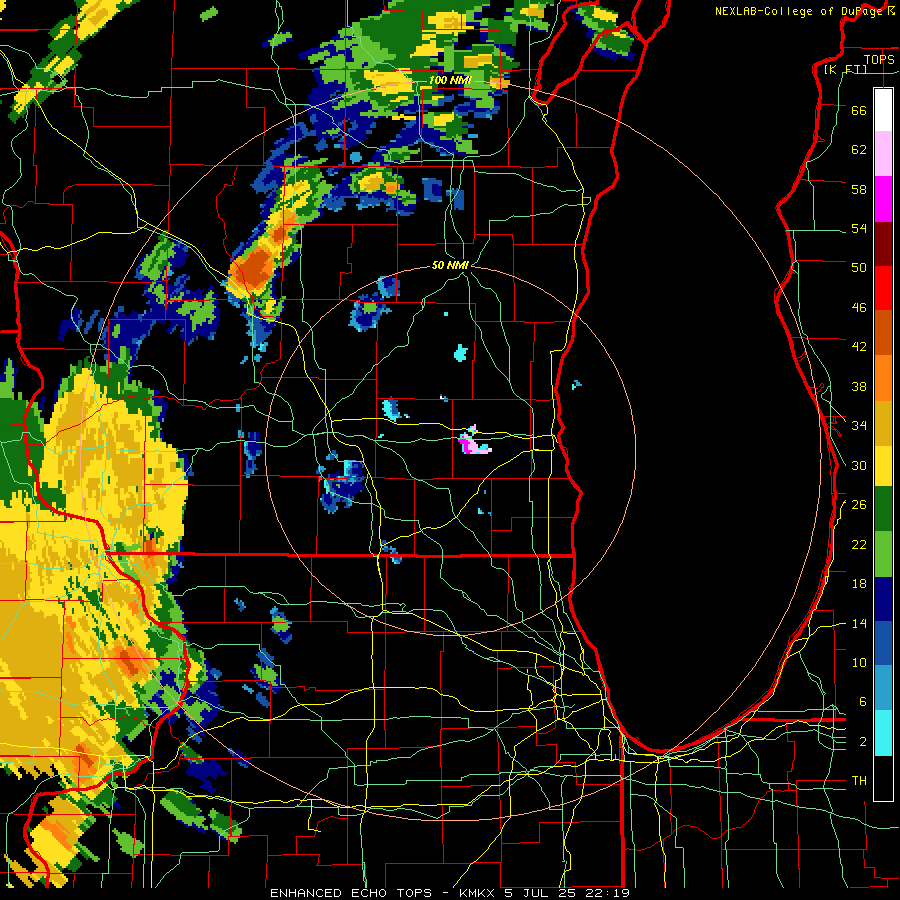Image resolution: width=900 pixels, height=900 pixels.
Task: Select the bright orange legend swatch
Action: click(883, 377)
